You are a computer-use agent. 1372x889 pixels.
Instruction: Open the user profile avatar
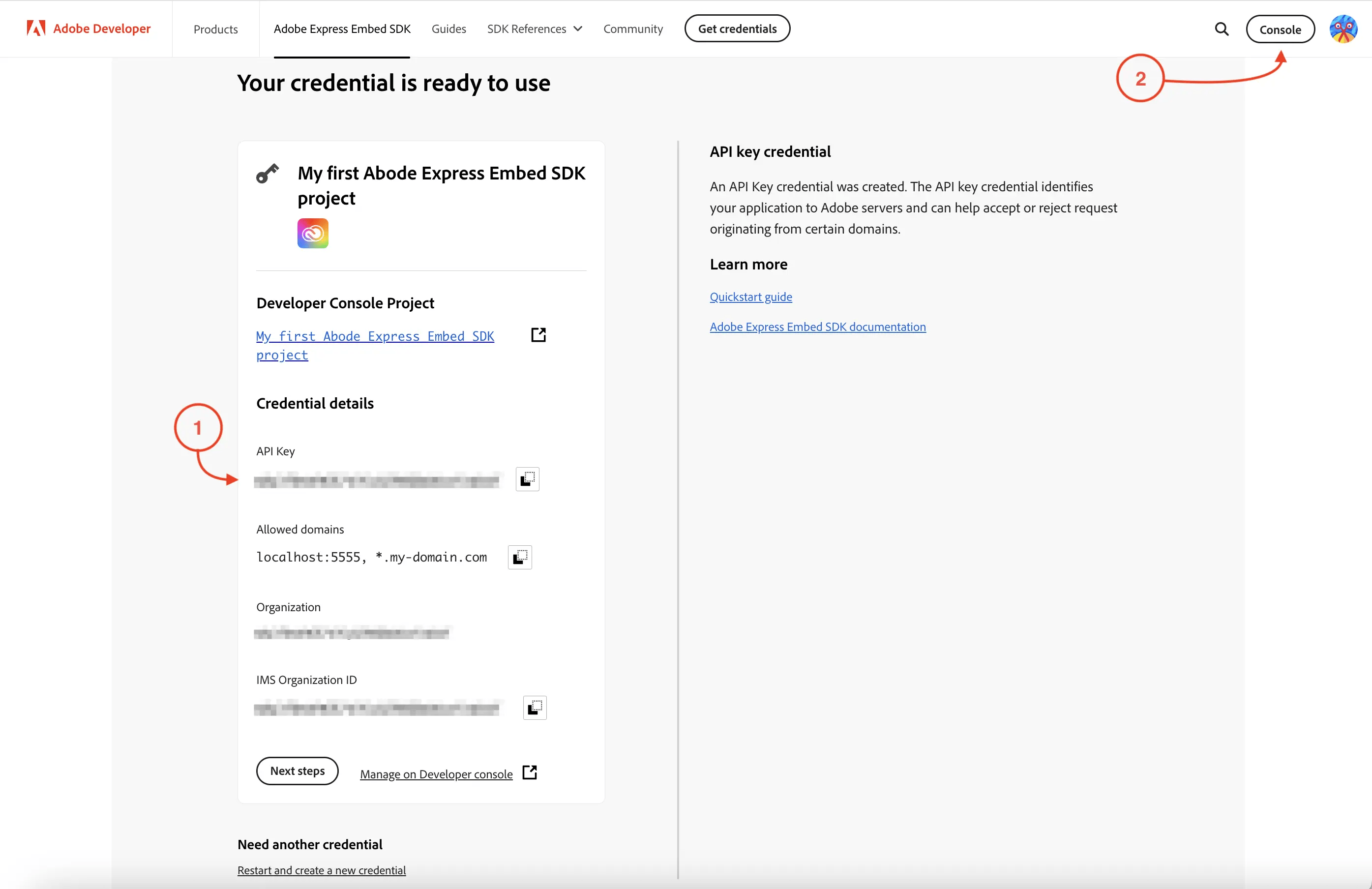(1343, 29)
